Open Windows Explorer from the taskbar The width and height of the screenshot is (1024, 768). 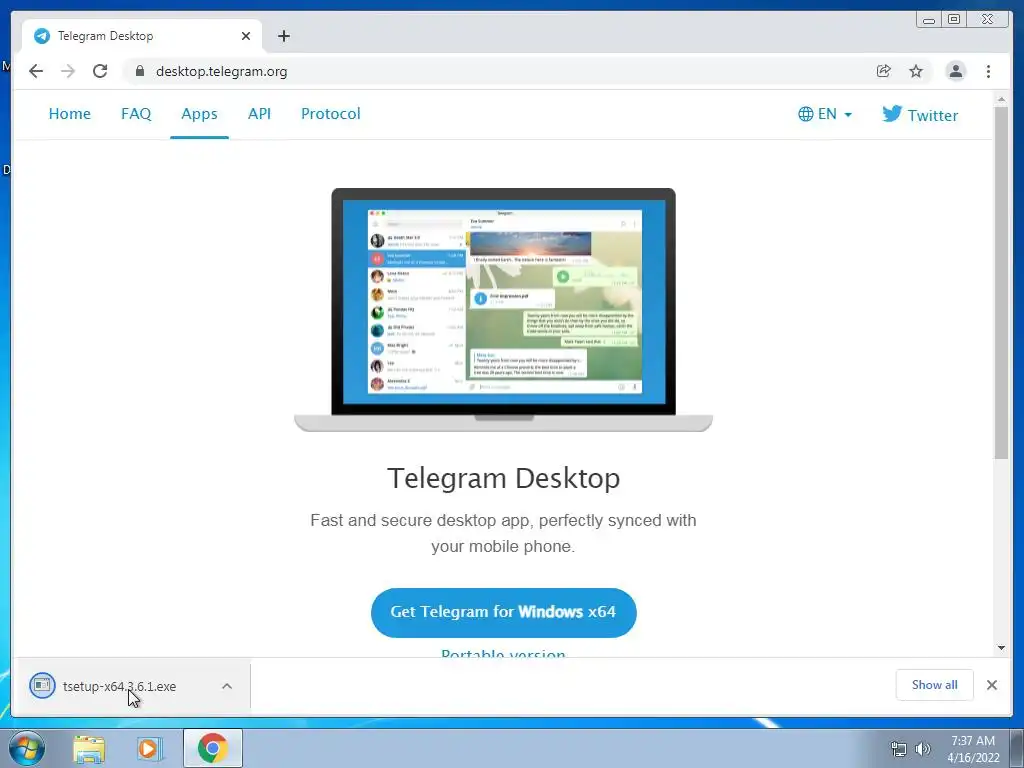pyautogui.click(x=89, y=749)
